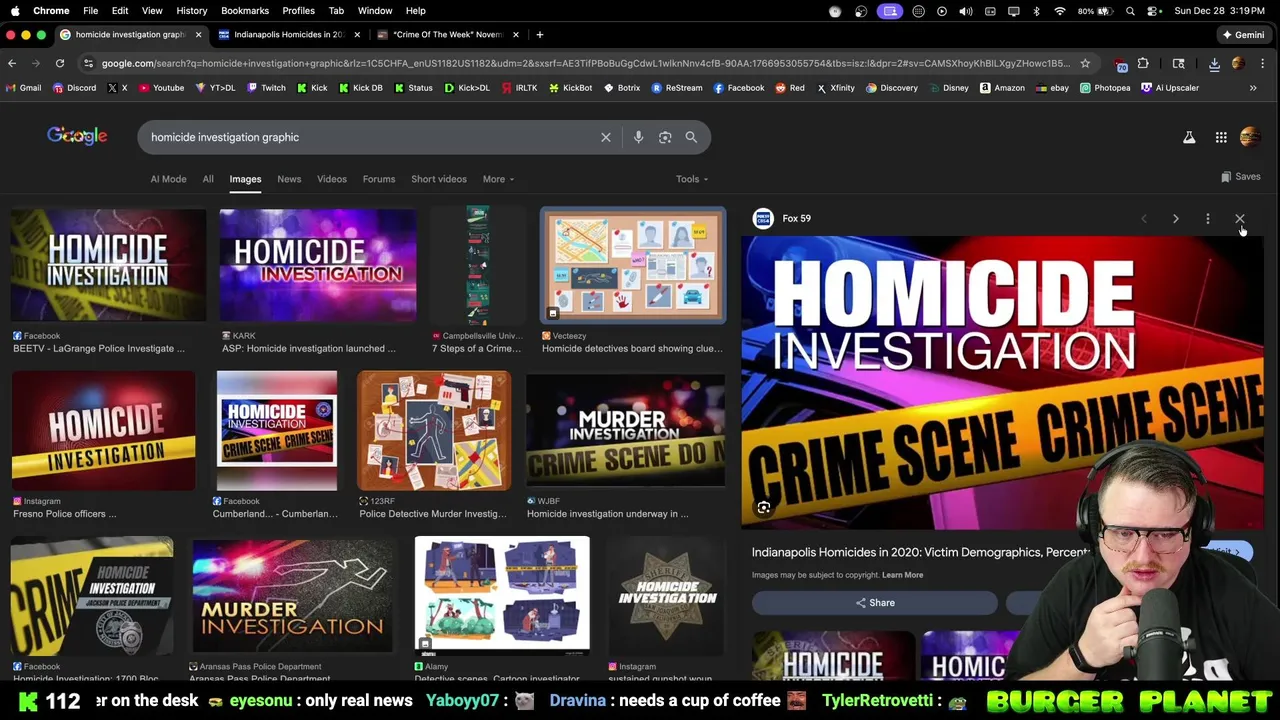Open the Apple menu
This screenshot has width=1280, height=720.
[15, 11]
